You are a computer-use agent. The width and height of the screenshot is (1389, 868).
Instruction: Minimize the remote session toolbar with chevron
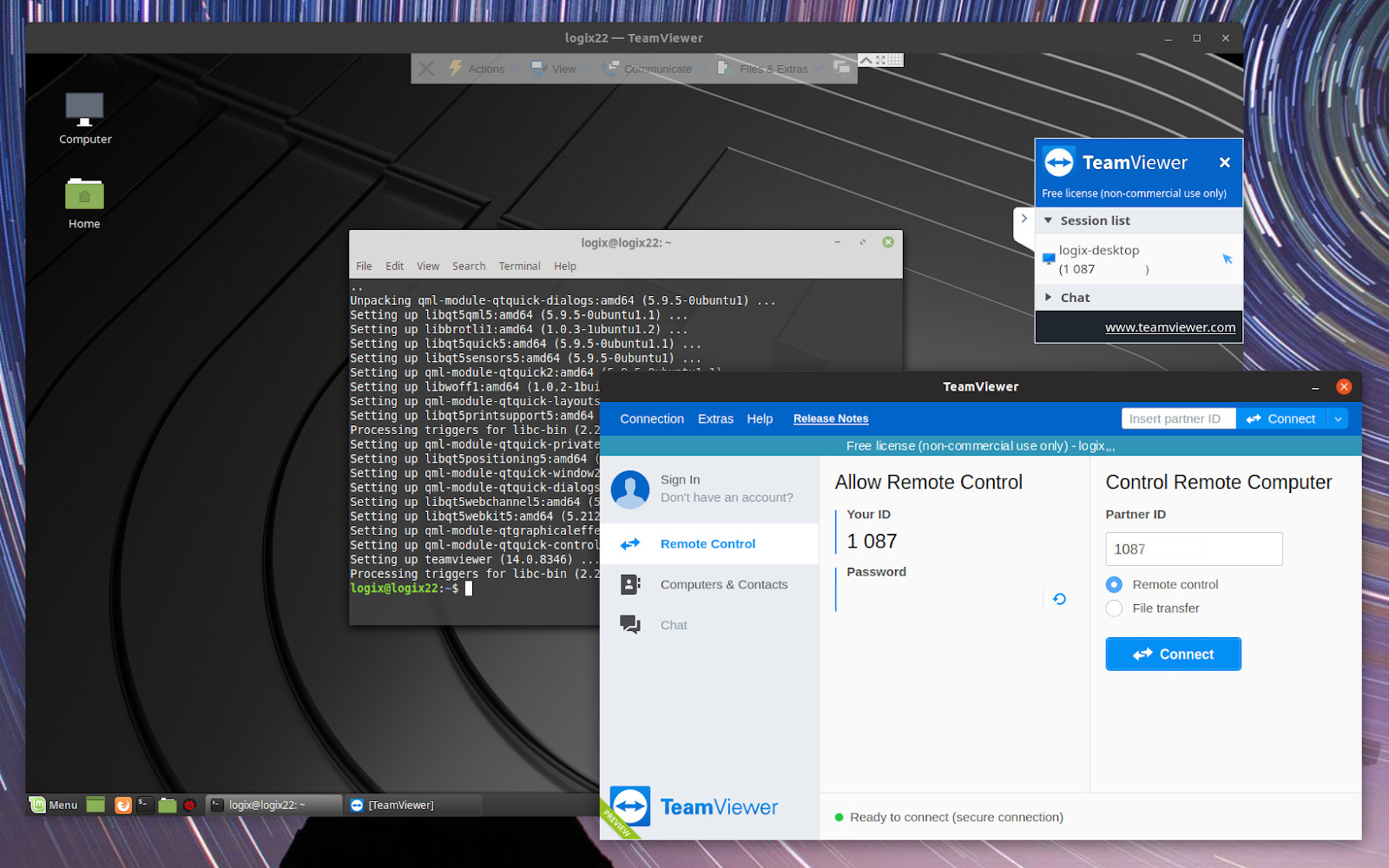click(x=866, y=59)
